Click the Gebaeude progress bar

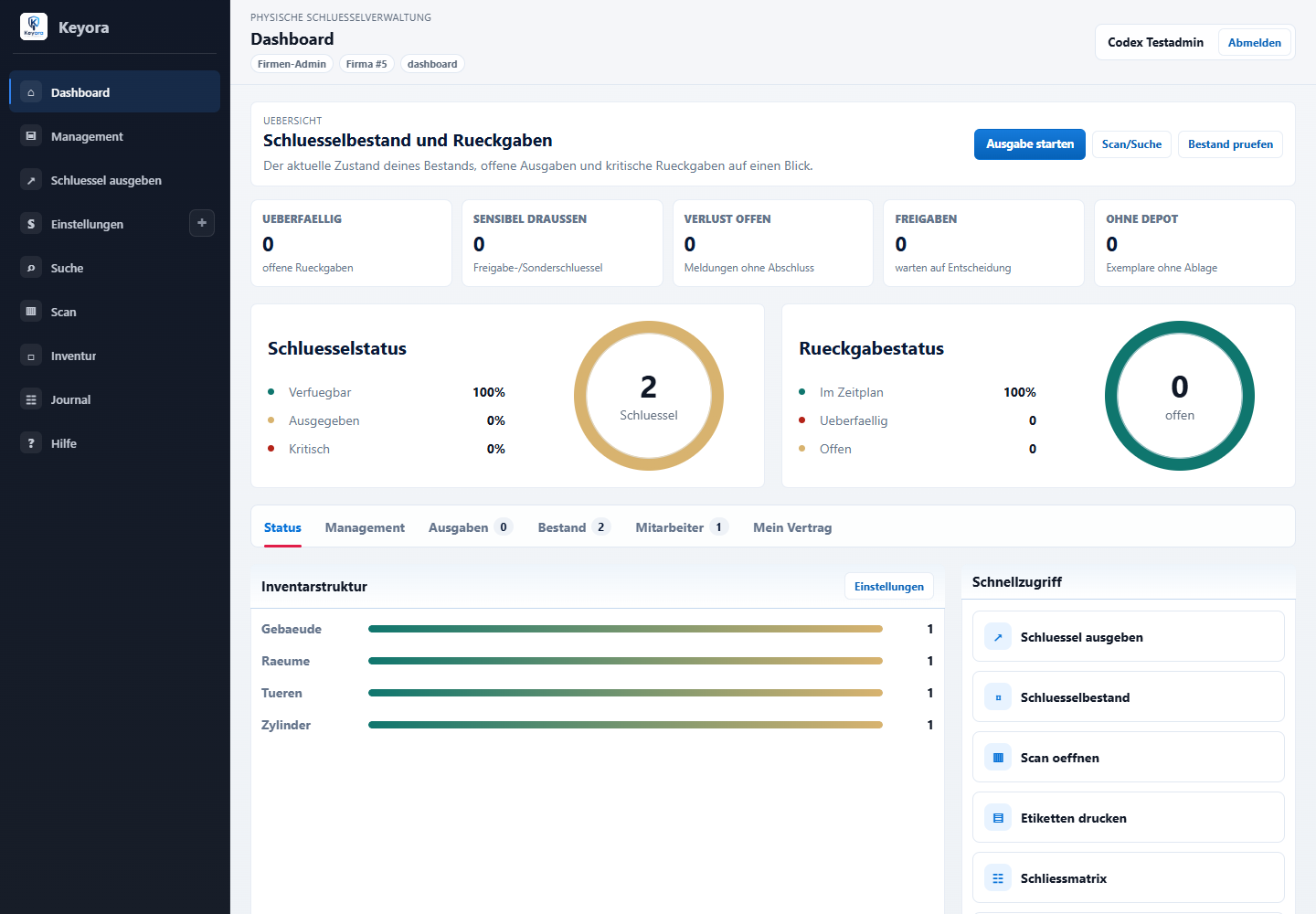pyautogui.click(x=625, y=629)
